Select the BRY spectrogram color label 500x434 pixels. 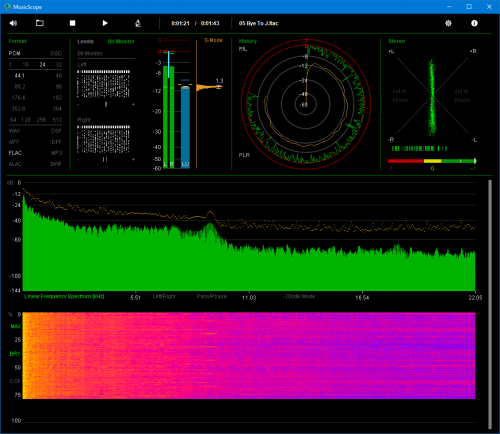15,354
